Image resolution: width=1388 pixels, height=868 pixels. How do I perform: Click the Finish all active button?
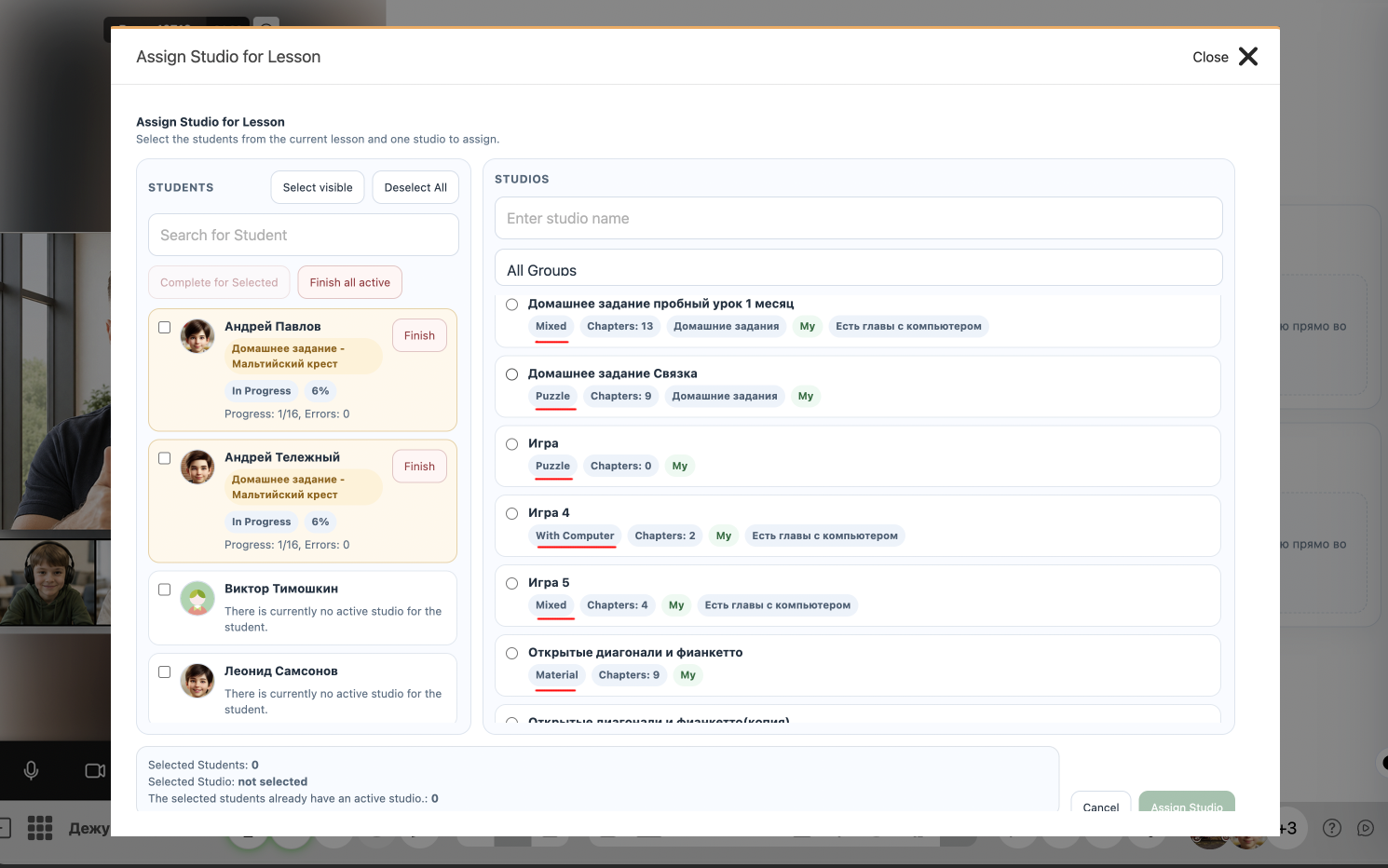tap(350, 282)
